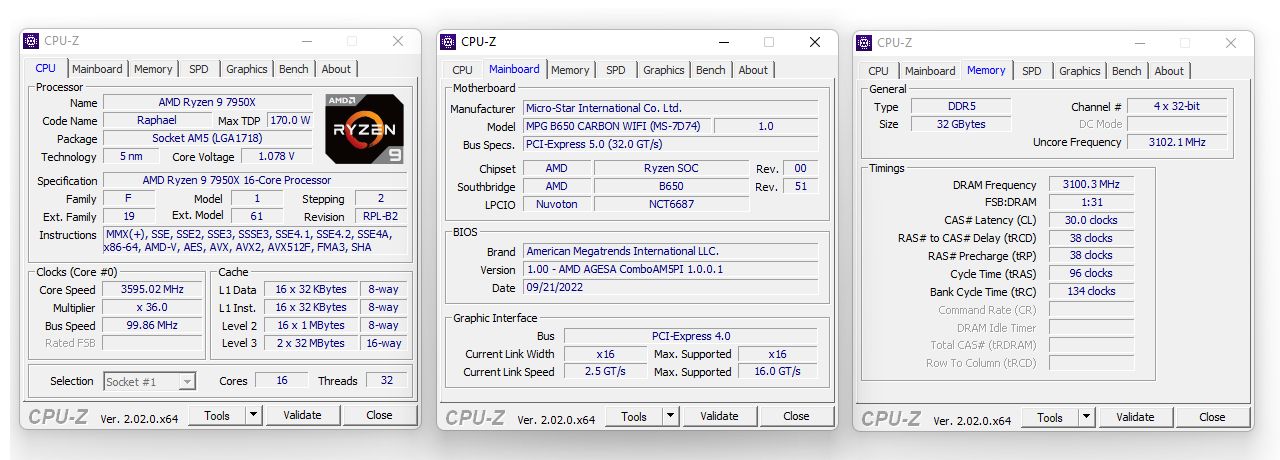Switch to Mainboard tab in the CPU window
This screenshot has height=460, width=1280.
click(97, 69)
